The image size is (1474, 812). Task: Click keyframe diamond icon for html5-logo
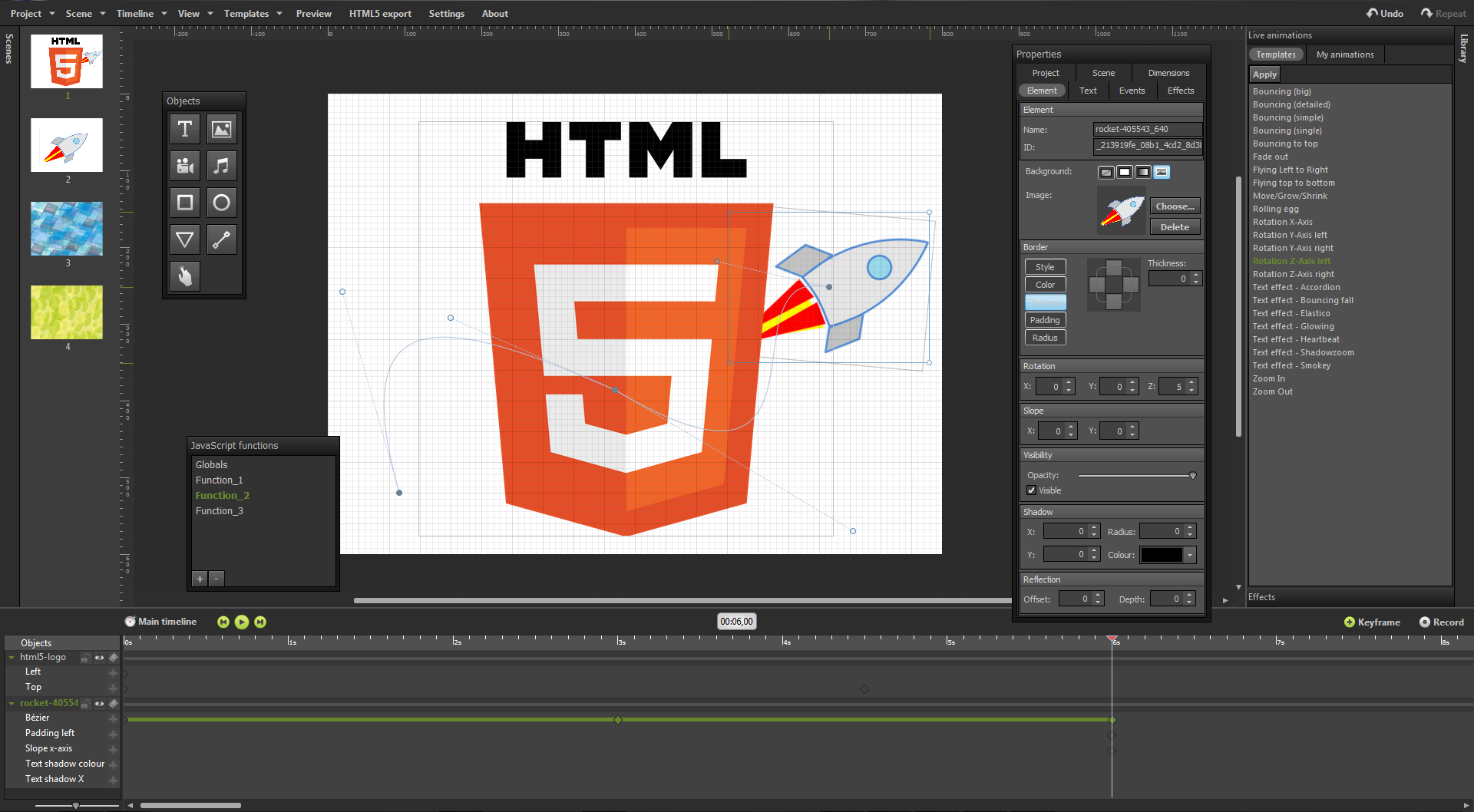point(114,658)
